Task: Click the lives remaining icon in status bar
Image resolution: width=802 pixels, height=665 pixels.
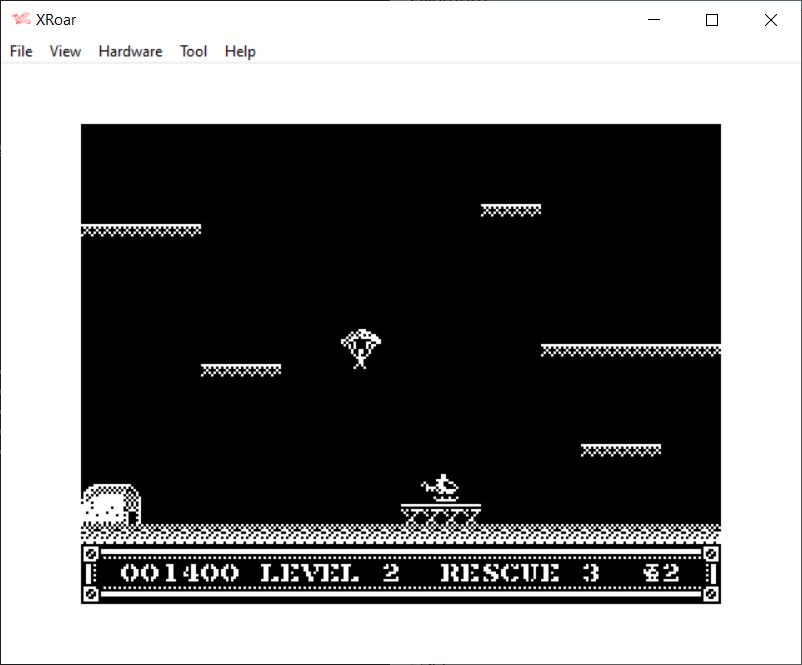Action: [654, 573]
